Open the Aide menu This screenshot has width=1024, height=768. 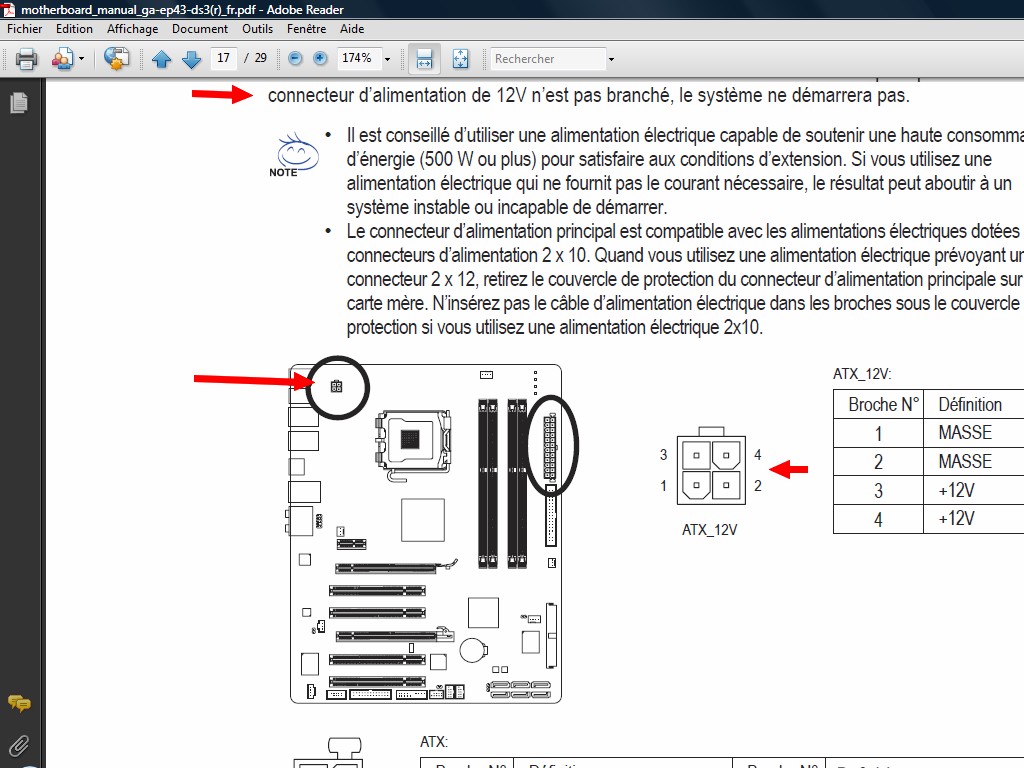pyautogui.click(x=352, y=29)
